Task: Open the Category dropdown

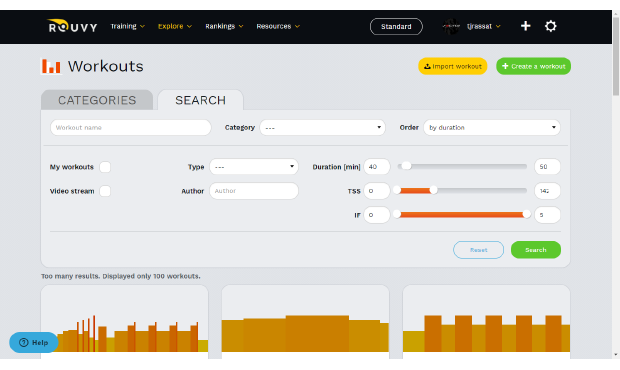Action: click(x=322, y=128)
